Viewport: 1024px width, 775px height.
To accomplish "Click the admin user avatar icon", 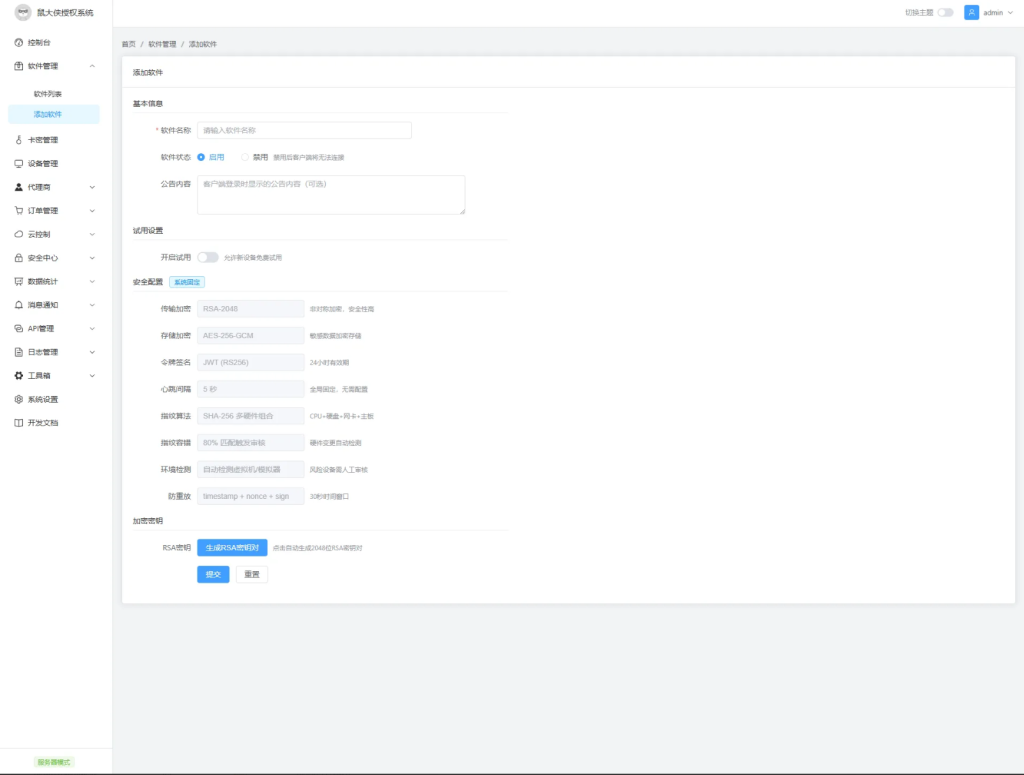I will 971,13.
